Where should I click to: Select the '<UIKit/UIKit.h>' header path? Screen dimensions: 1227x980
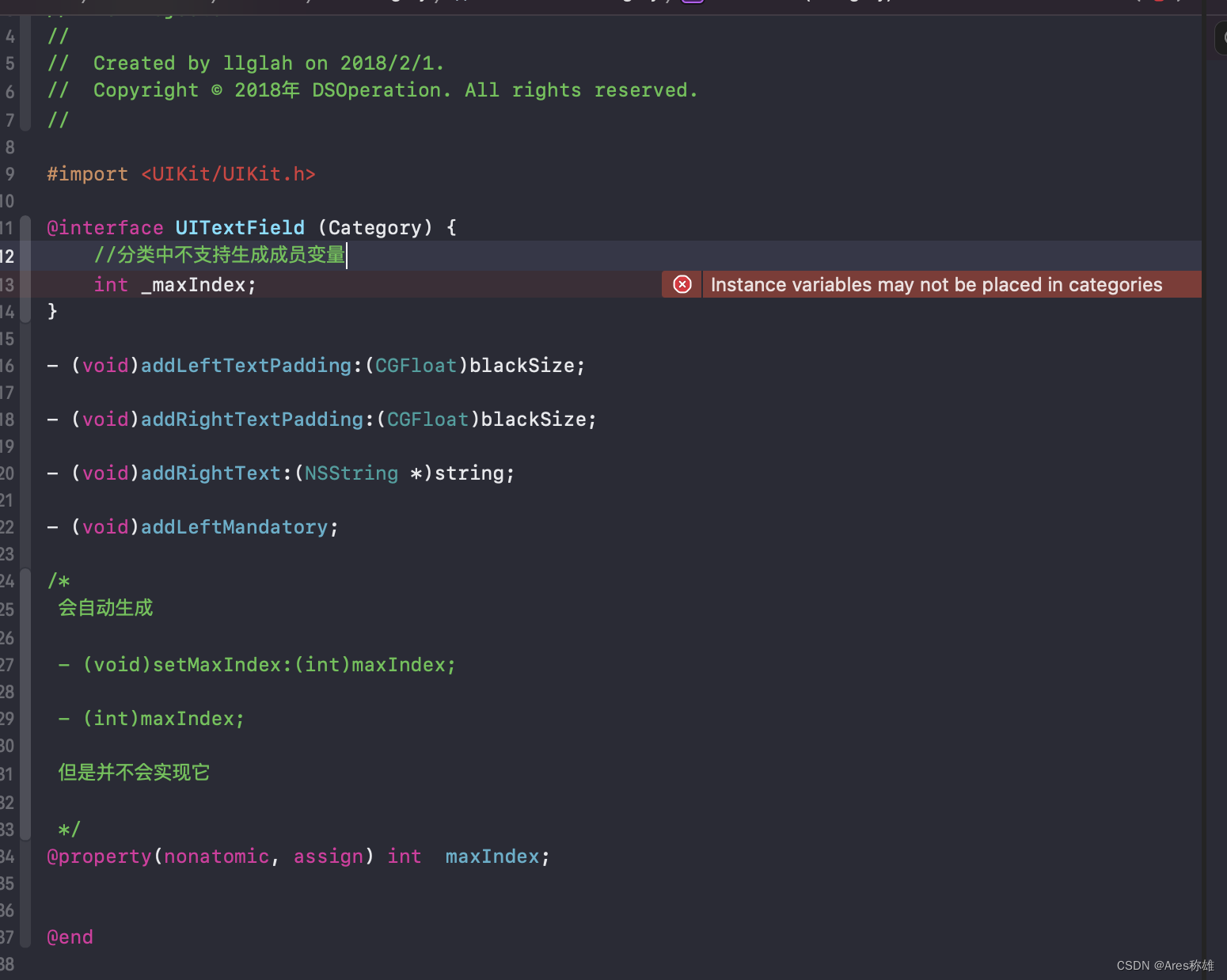(x=228, y=173)
